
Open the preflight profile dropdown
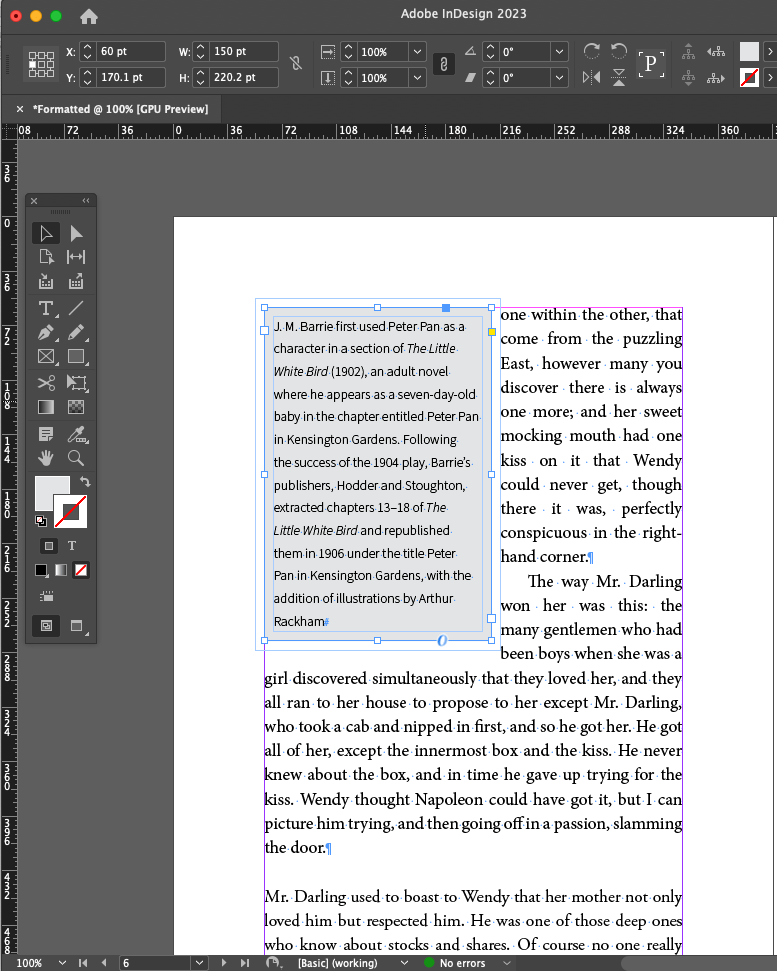point(404,963)
